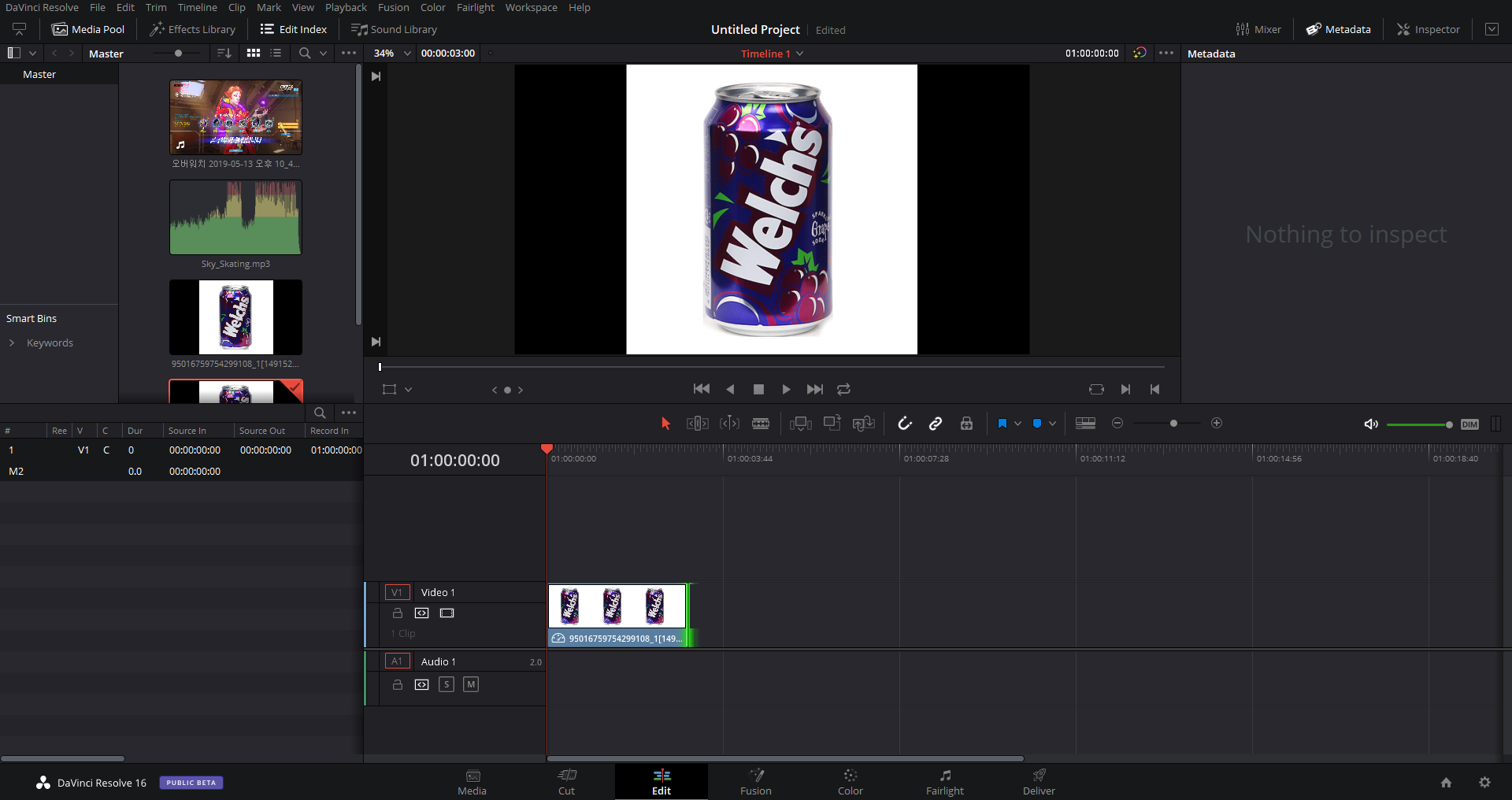Viewport: 1512px width, 800px height.
Task: Toggle timeline snapping magnet
Action: [905, 424]
